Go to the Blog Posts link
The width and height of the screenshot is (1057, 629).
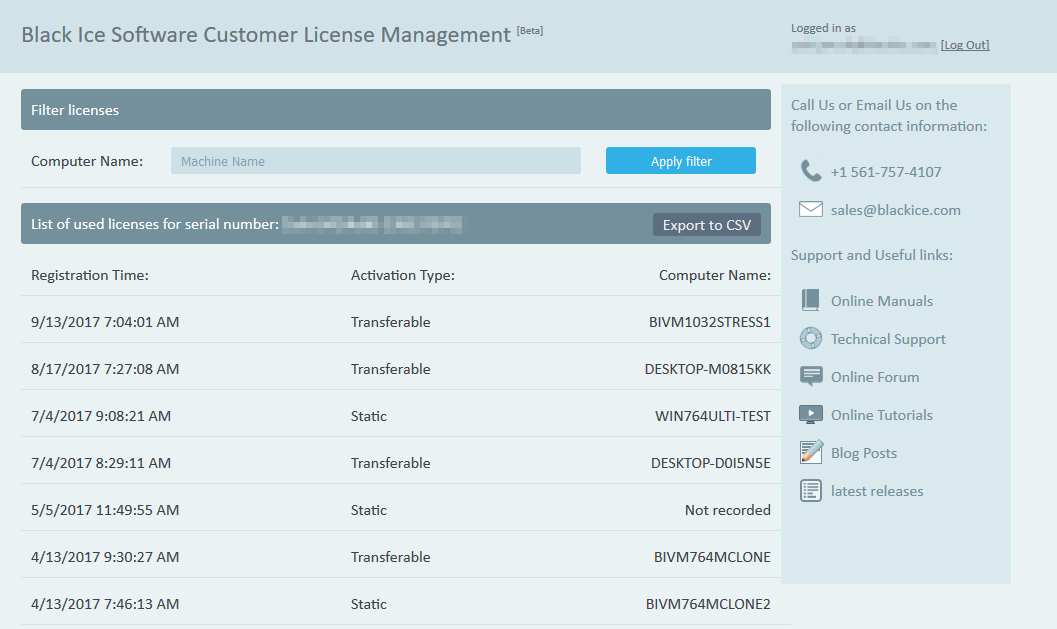864,453
